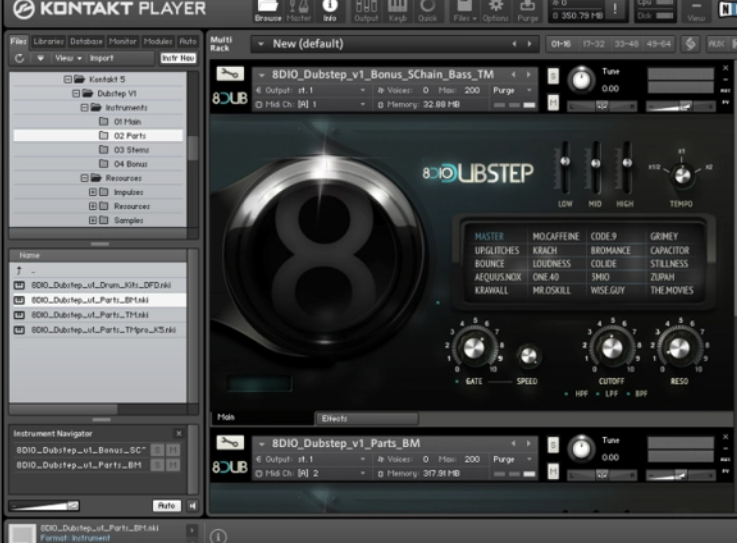Expand the Samples folder
Screen dimensions: 737x543
coord(93,220)
